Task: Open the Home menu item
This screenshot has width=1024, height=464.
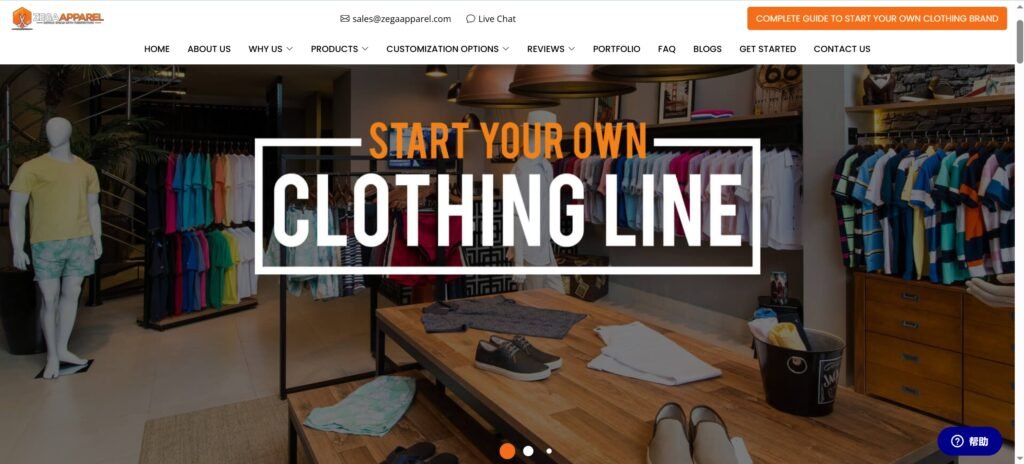Action: [157, 48]
